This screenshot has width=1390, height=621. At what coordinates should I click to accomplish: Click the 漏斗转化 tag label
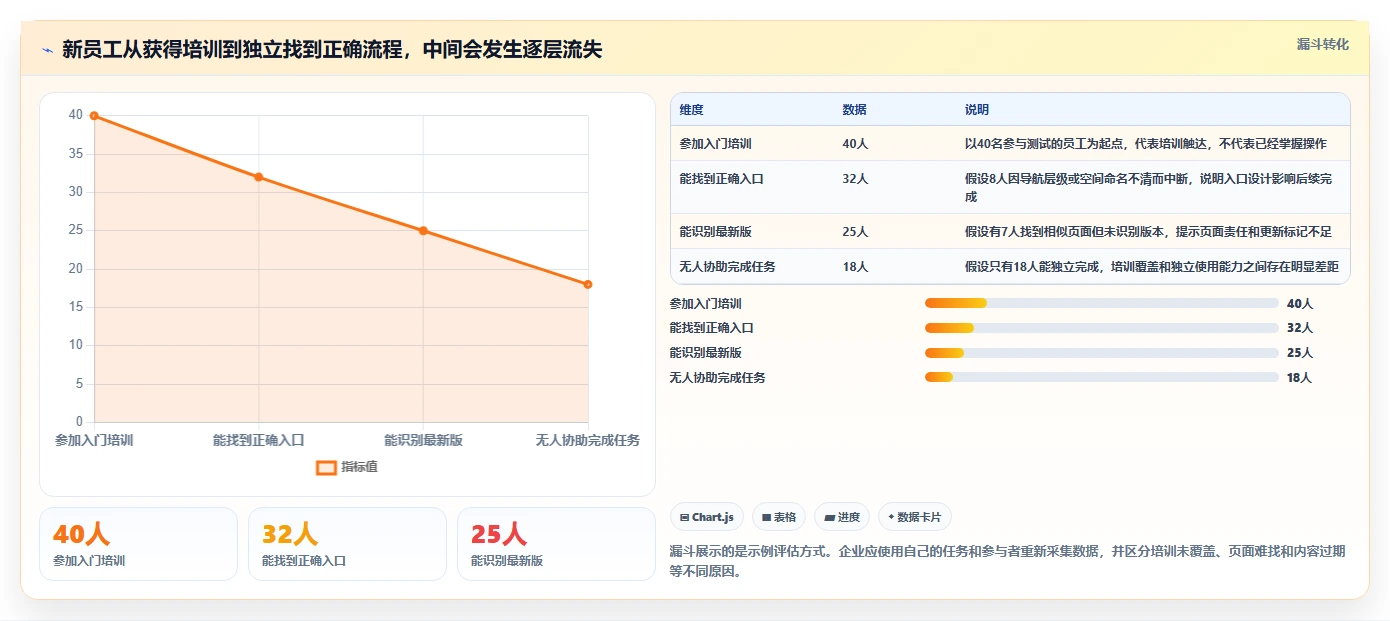pyautogui.click(x=1323, y=44)
